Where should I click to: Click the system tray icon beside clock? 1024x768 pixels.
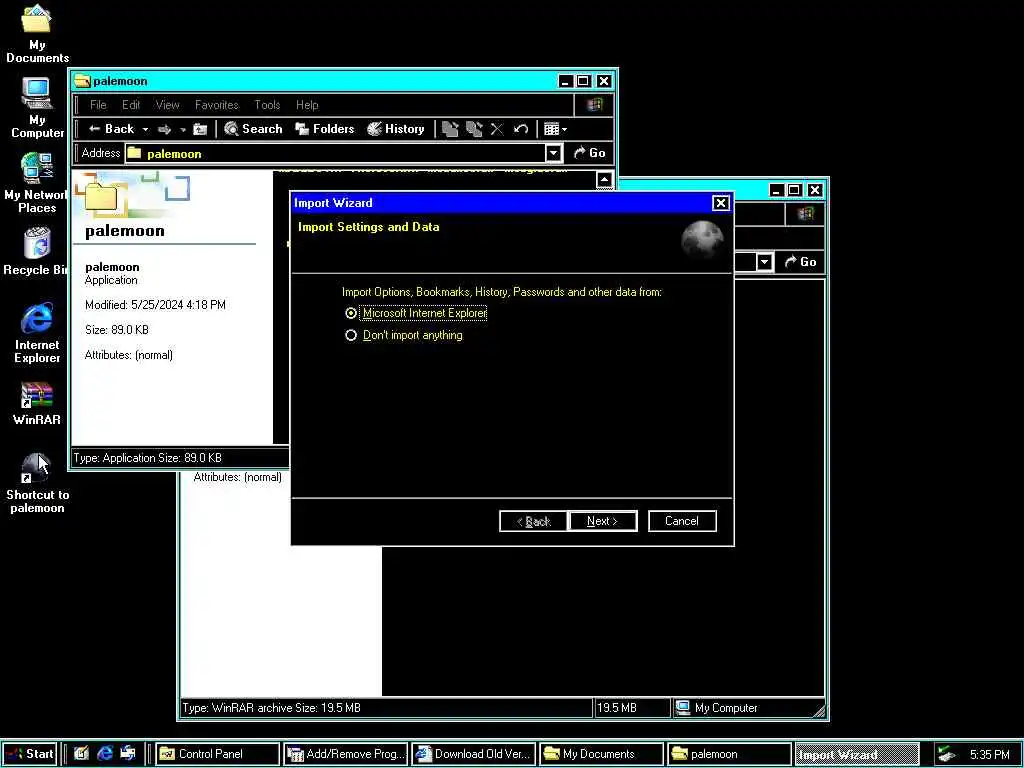[946, 754]
